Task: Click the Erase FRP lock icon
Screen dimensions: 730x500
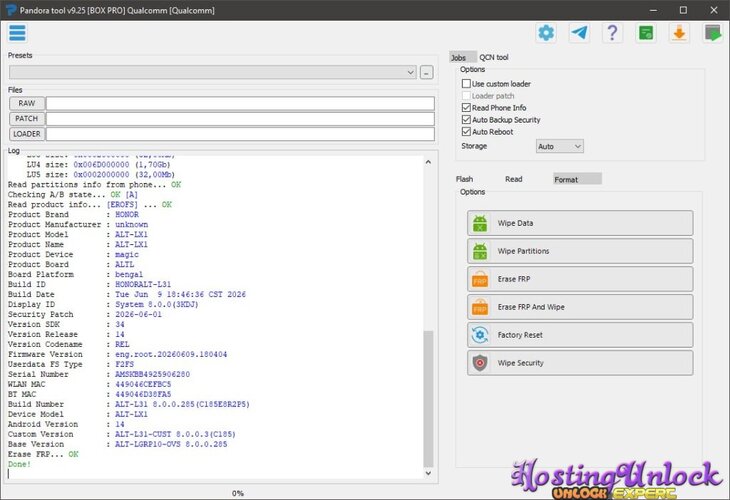Action: click(480, 279)
